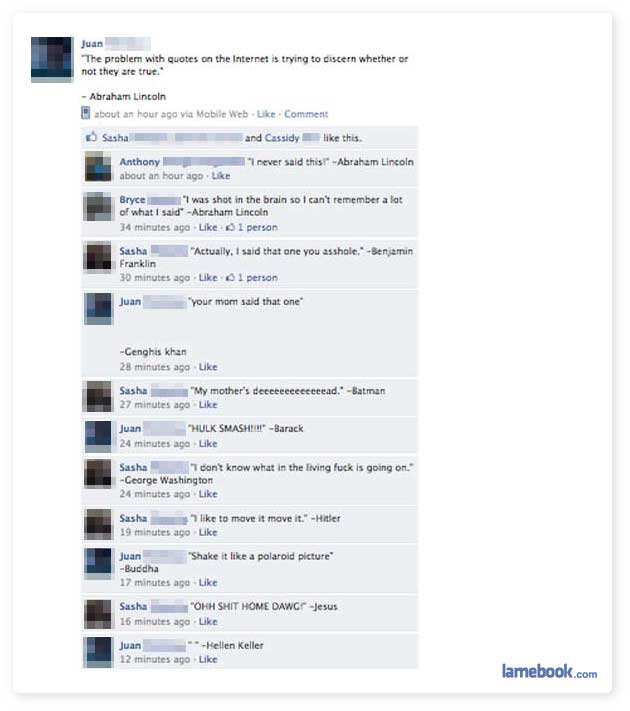Click thumbs-up icon on Bryce's comment
Viewport: 630px width, 711px height.
pos(230,227)
